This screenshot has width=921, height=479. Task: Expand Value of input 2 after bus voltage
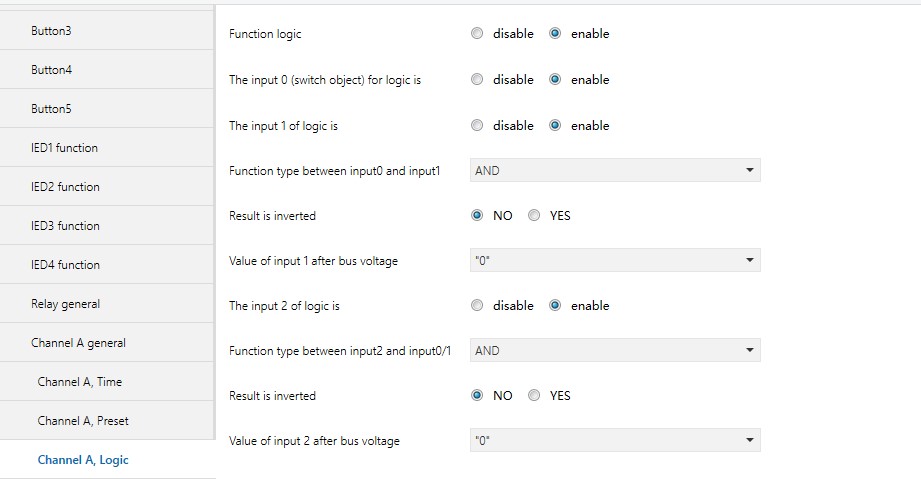pos(615,441)
